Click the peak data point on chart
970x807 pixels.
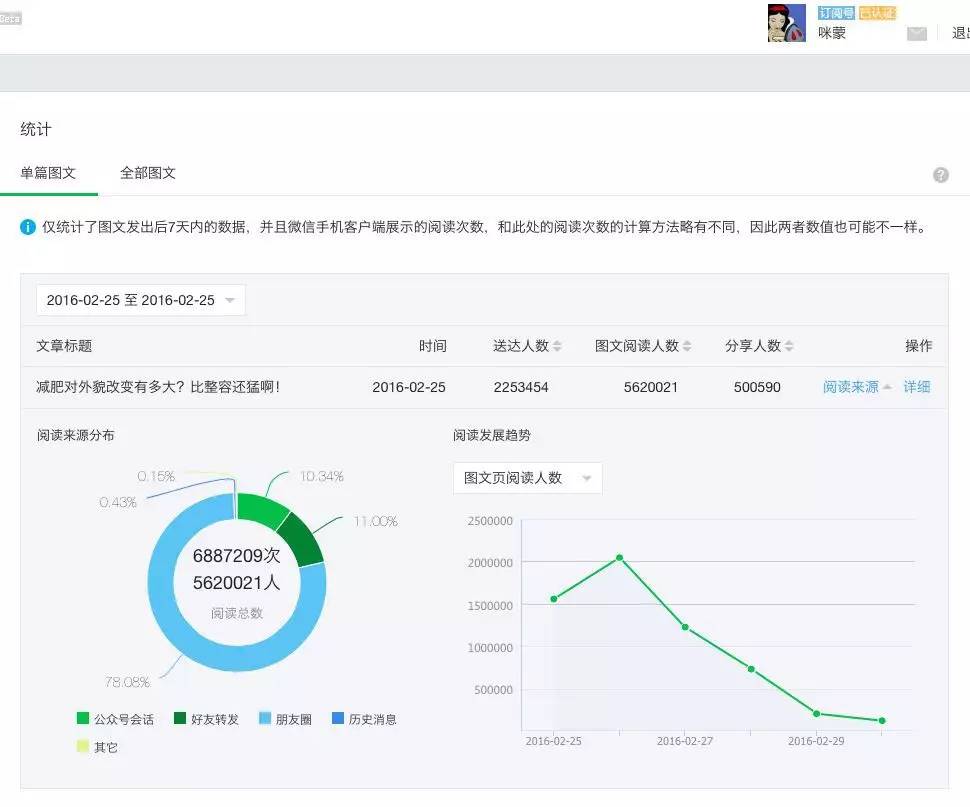point(619,558)
